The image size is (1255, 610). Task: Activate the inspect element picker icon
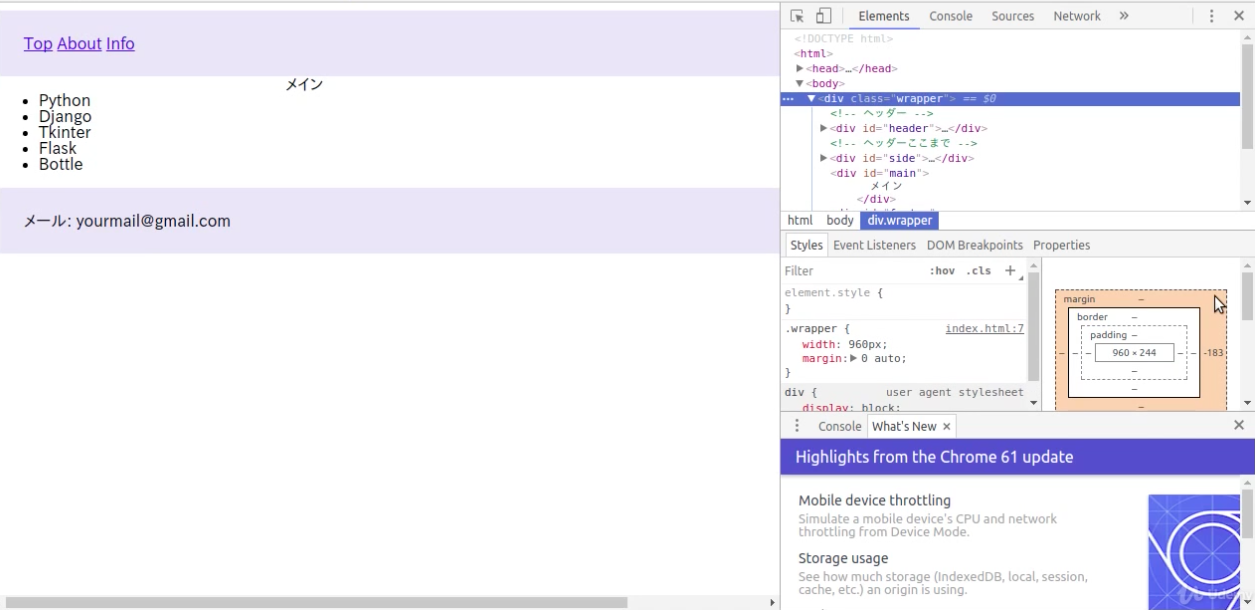click(x=797, y=16)
